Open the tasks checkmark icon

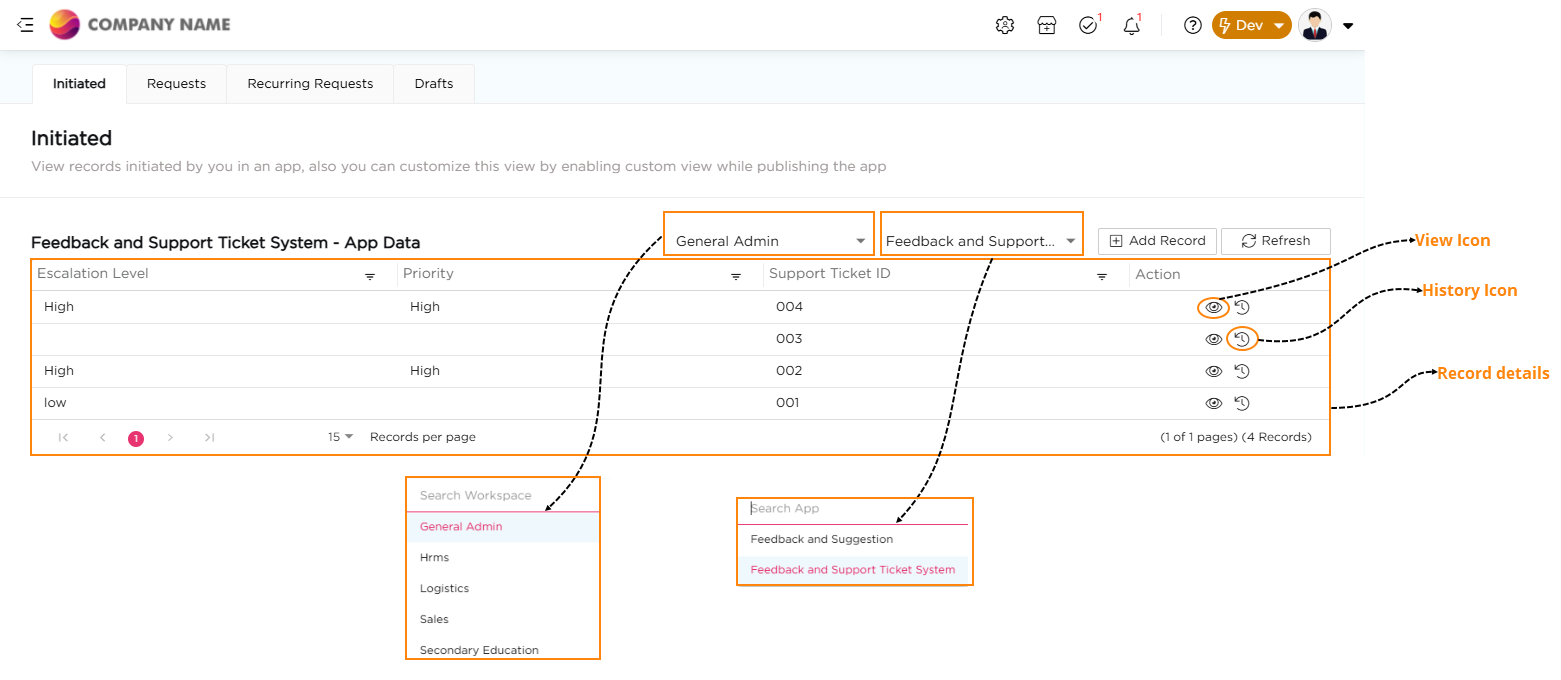point(1088,26)
